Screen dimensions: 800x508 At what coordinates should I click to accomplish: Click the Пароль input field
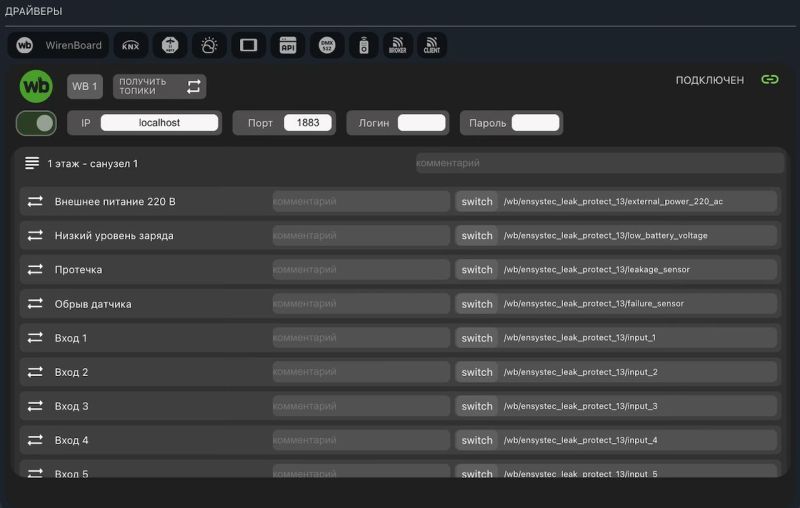(x=535, y=123)
